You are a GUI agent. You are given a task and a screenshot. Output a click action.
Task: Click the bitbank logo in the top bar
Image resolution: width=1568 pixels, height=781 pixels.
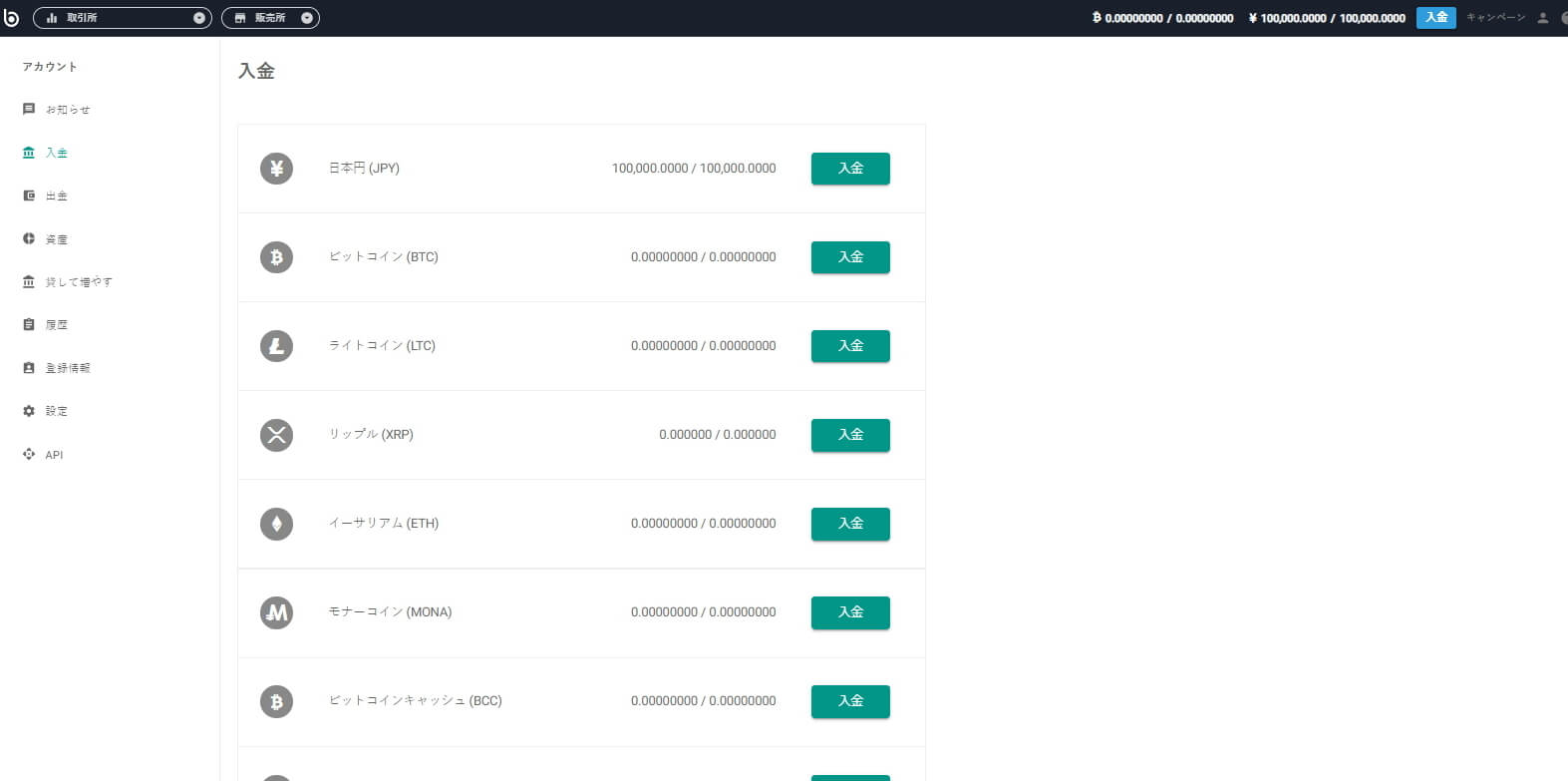coord(11,18)
